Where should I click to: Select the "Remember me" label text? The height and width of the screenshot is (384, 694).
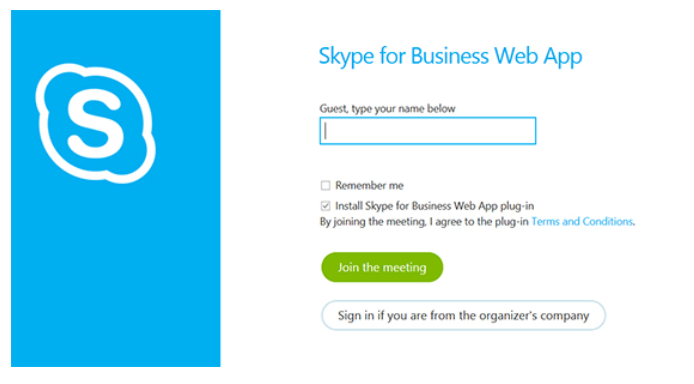point(369,185)
